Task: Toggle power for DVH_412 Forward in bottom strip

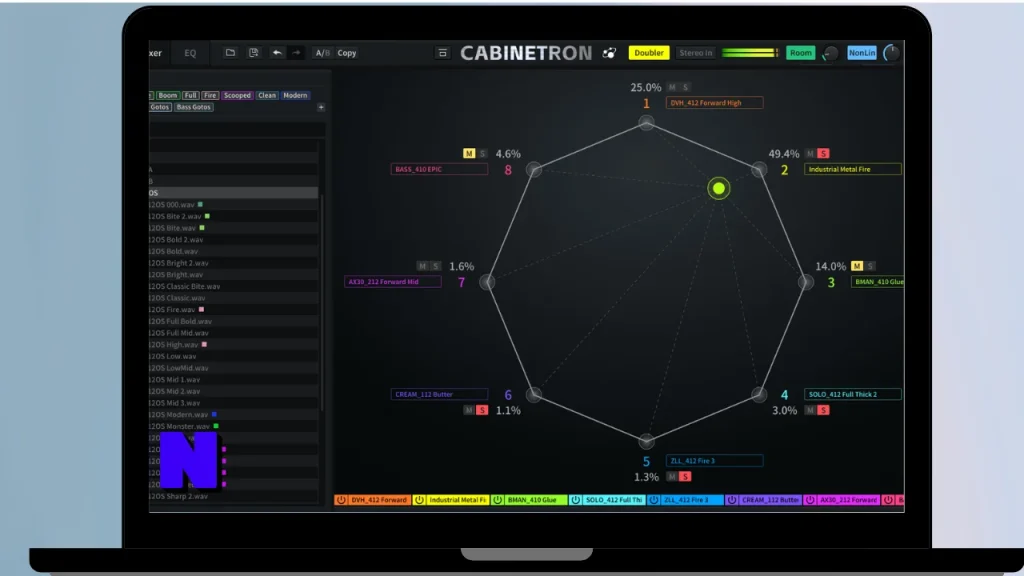Action: click(x=341, y=500)
